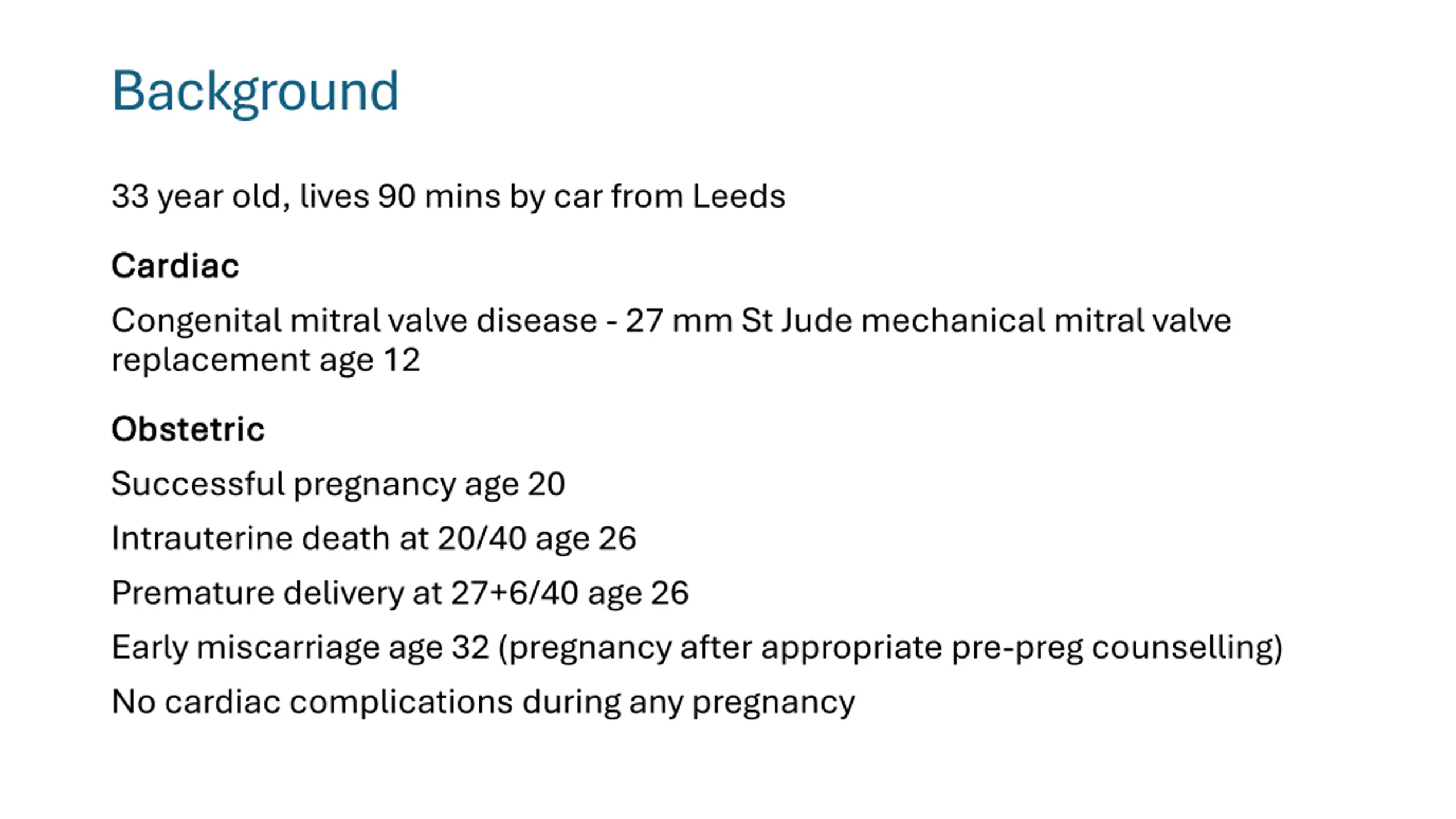1456x819 pixels.
Task: Click 'St Jude' in cardiac description
Action: point(797,320)
